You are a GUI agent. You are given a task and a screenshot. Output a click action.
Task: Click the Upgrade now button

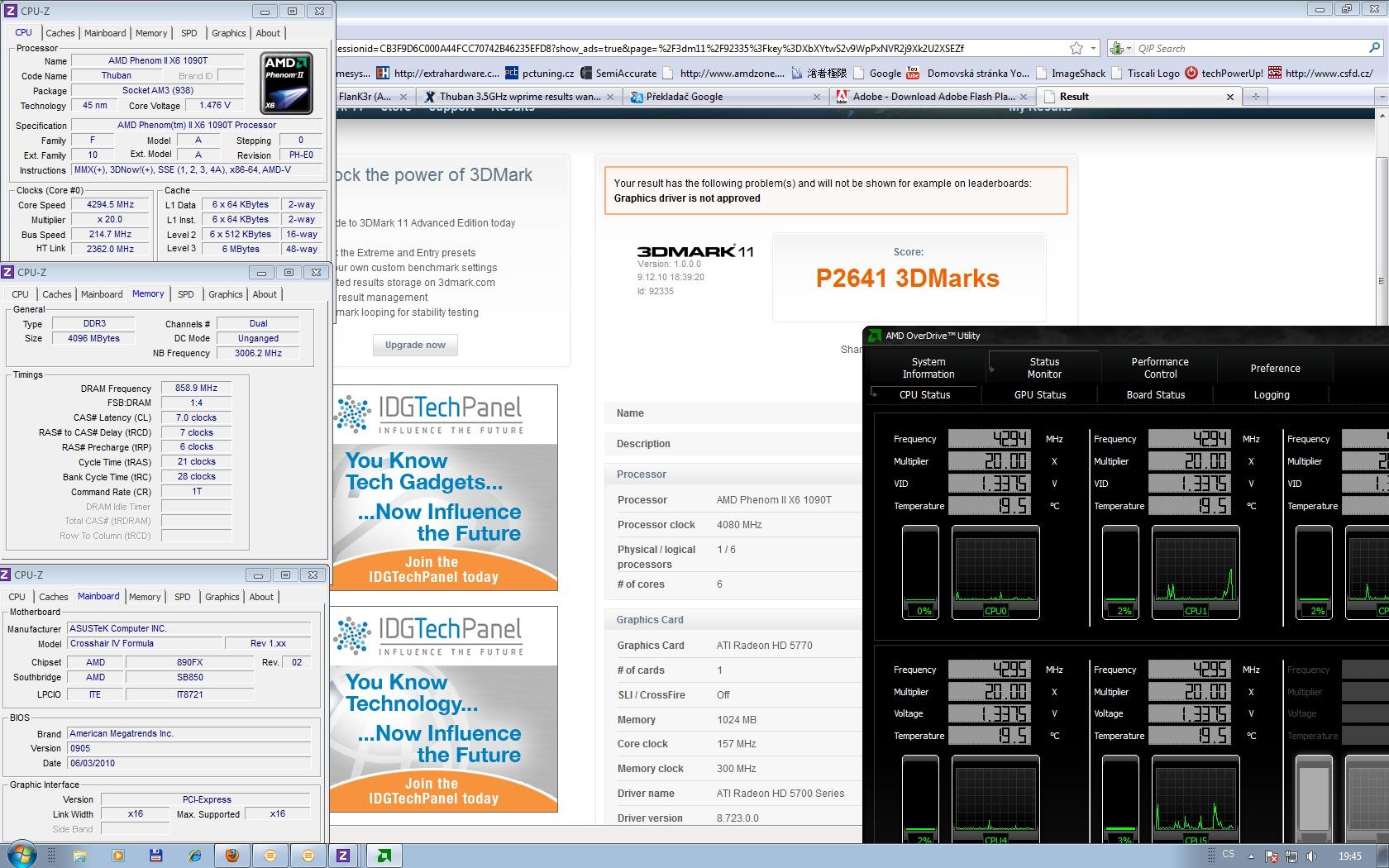point(415,345)
